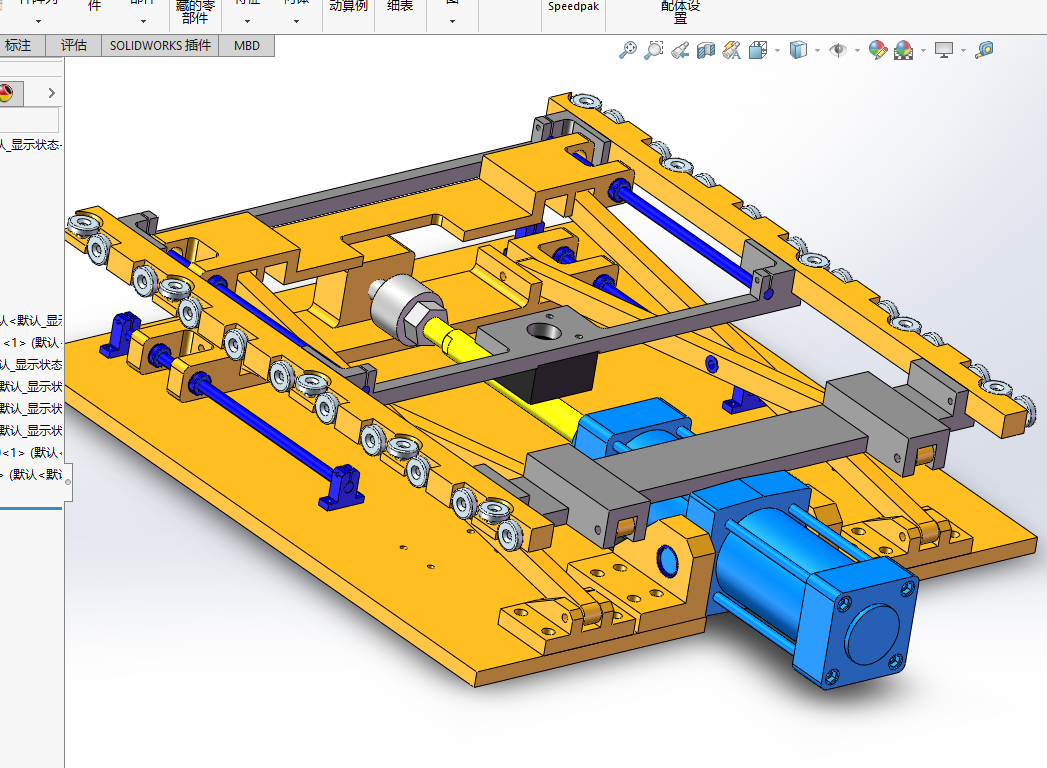The width and height of the screenshot is (1047, 768).
Task: Switch to the SOLIDWORKS 插件 tab
Action: point(160,45)
